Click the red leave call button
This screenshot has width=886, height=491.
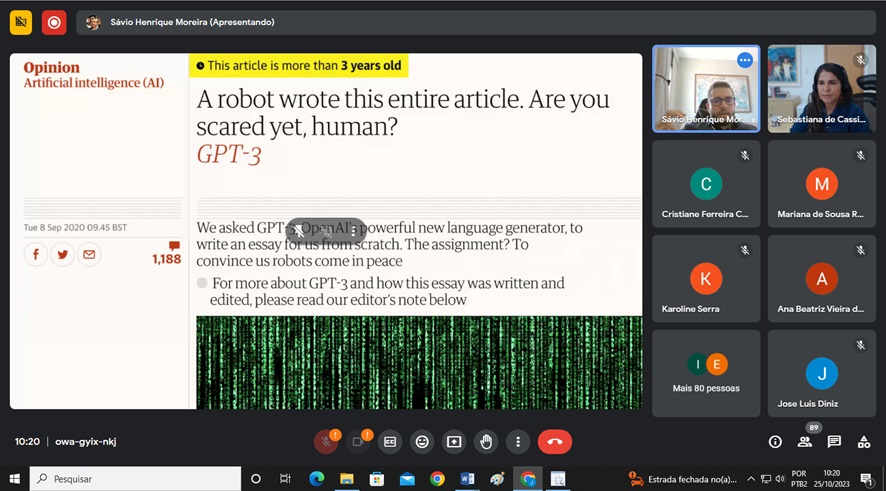pyautogui.click(x=555, y=442)
